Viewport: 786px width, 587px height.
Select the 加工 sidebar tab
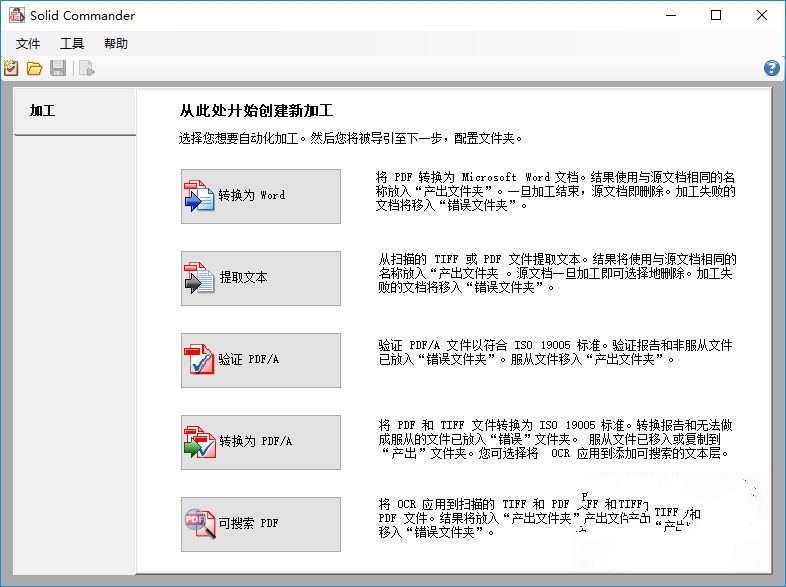point(75,111)
